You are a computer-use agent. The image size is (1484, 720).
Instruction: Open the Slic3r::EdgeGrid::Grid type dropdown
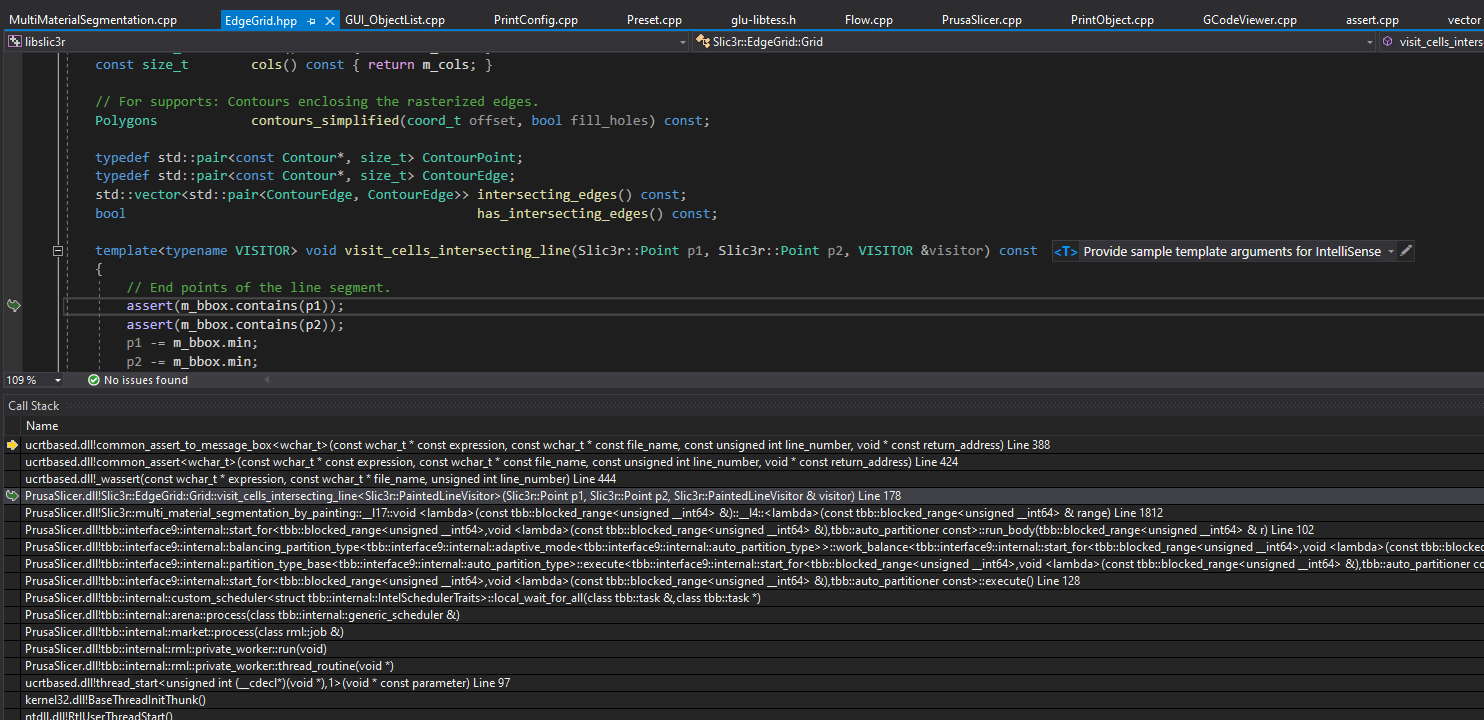pos(1369,42)
